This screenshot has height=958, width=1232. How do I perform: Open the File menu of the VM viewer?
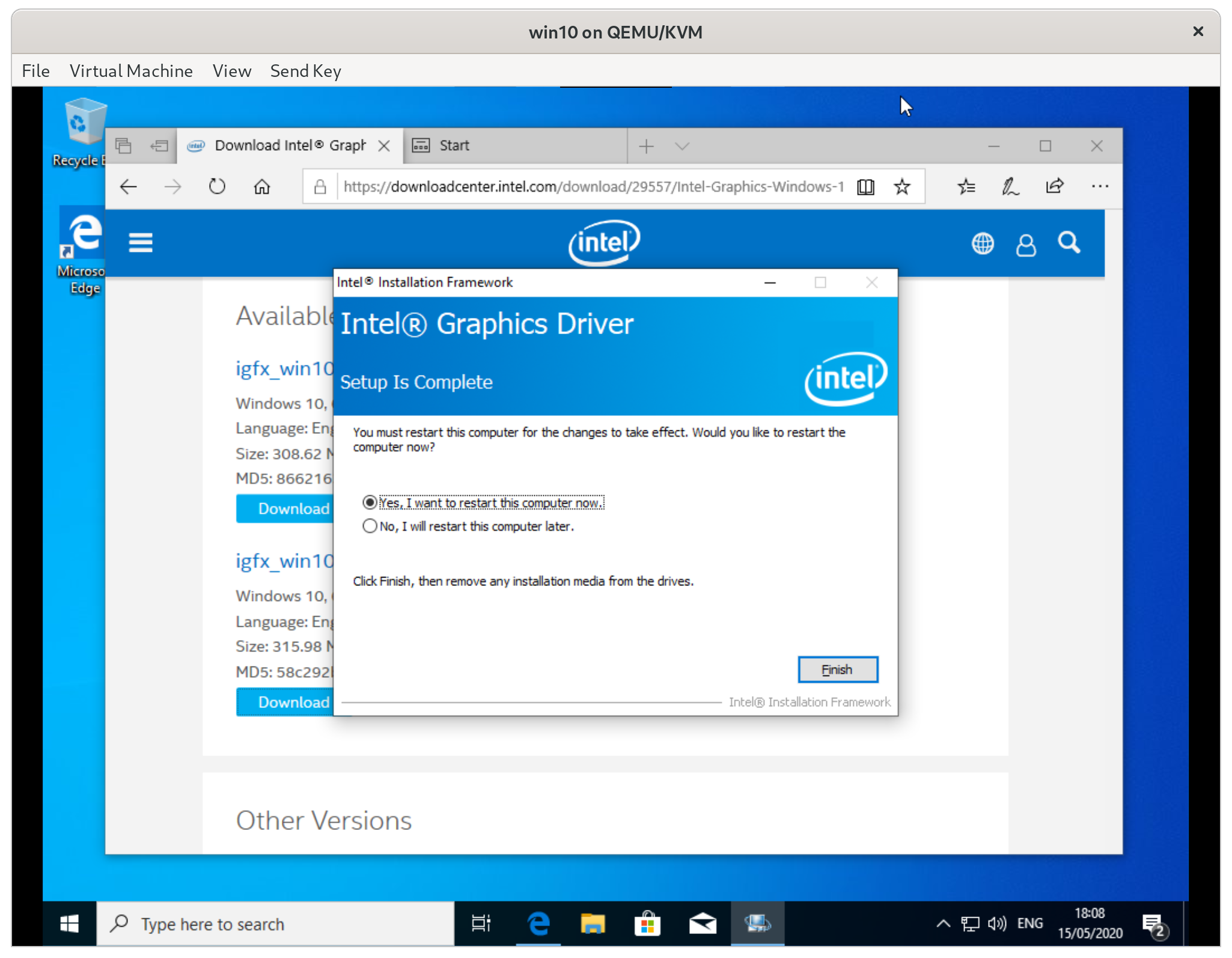click(x=35, y=71)
